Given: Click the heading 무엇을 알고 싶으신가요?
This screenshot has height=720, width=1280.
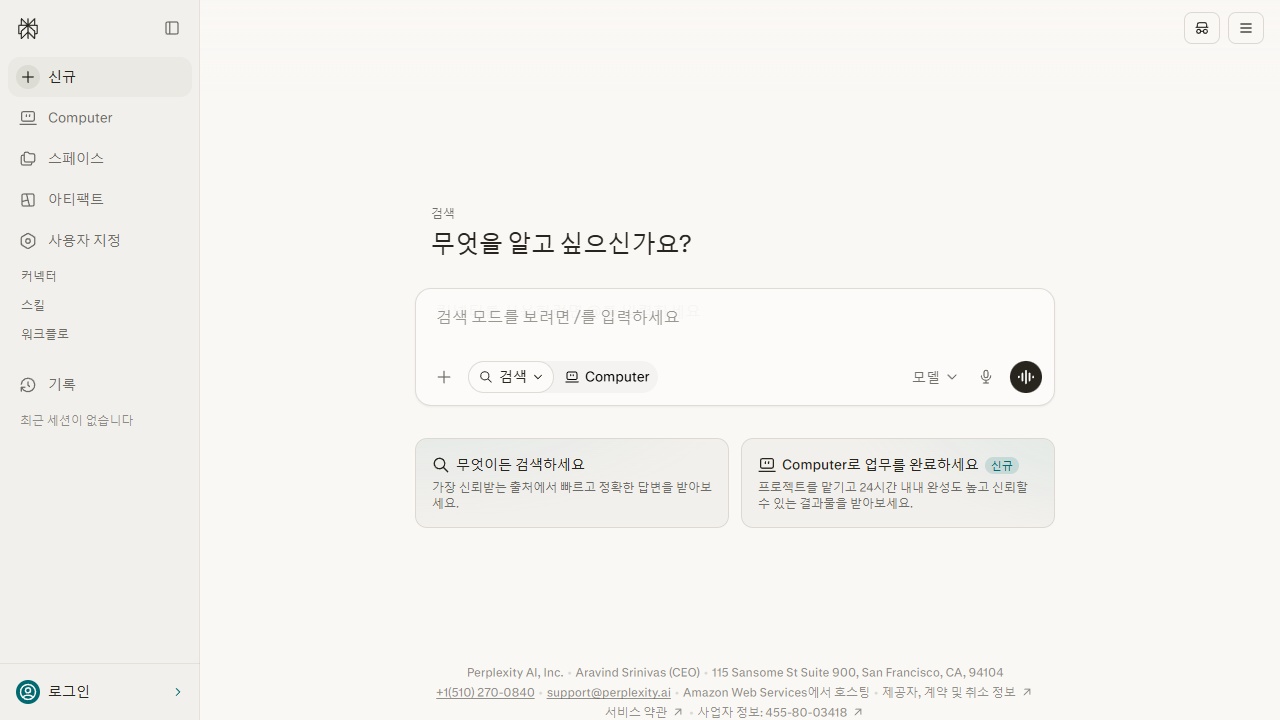Looking at the screenshot, I should [x=561, y=243].
